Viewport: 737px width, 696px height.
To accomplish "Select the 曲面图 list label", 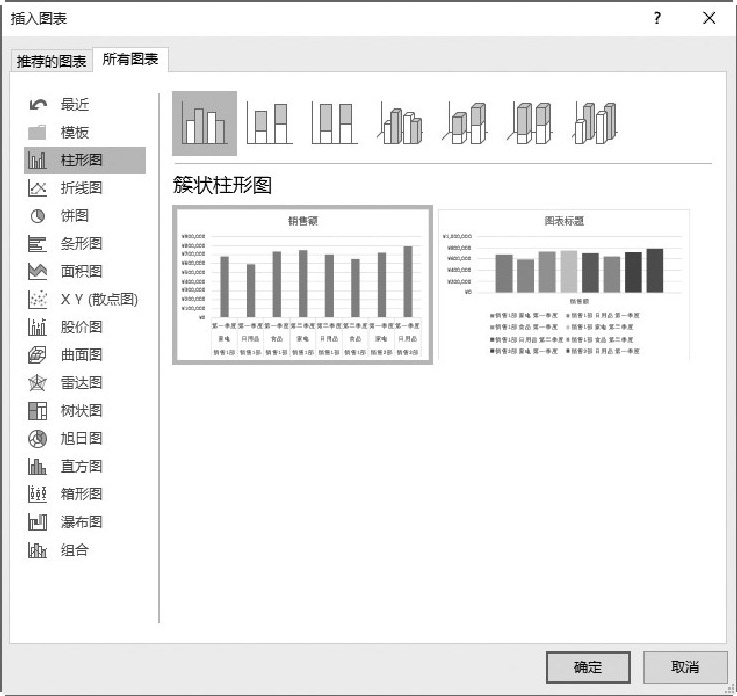I will tap(81, 355).
